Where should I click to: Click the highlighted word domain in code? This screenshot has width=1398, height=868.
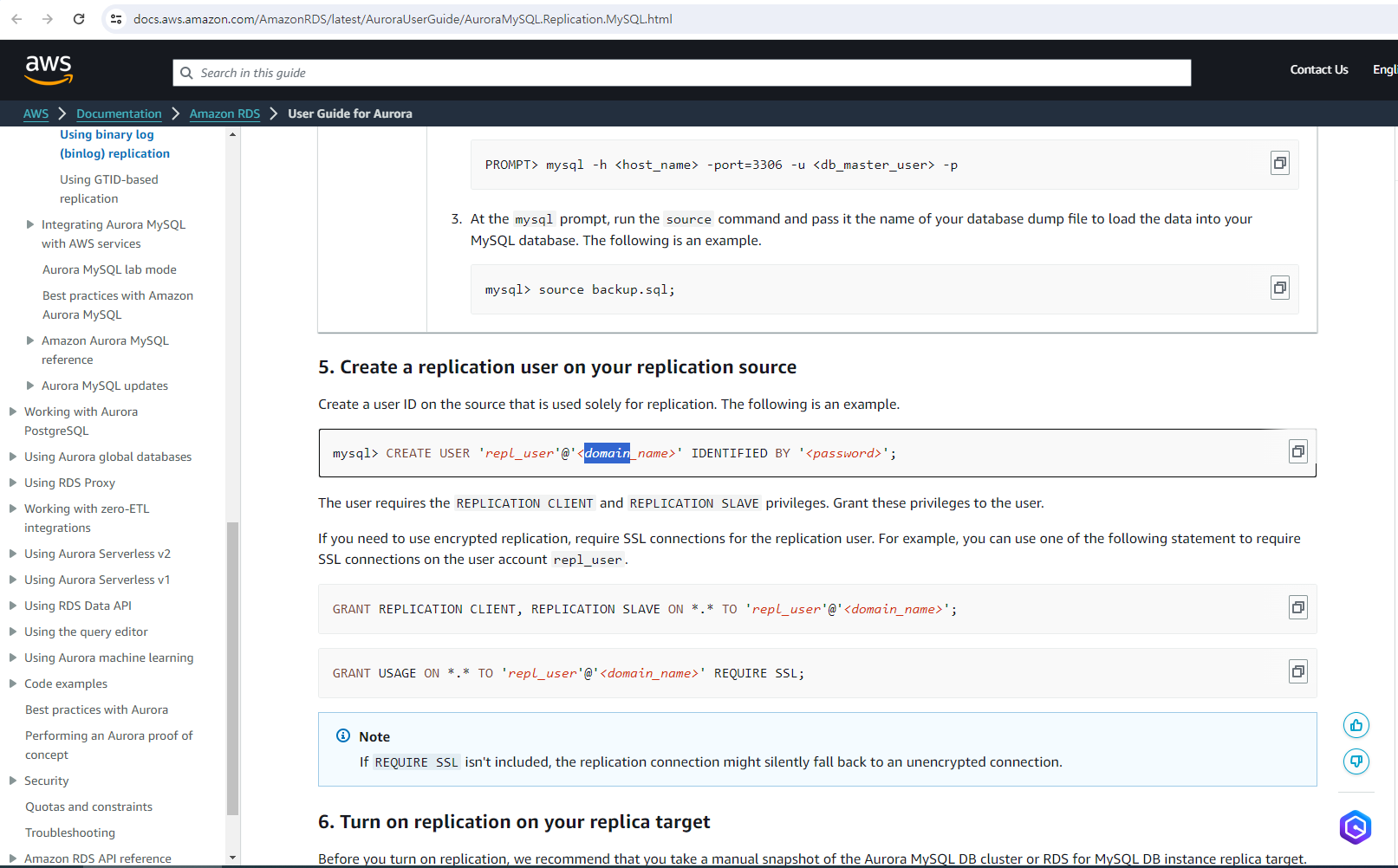coord(607,453)
